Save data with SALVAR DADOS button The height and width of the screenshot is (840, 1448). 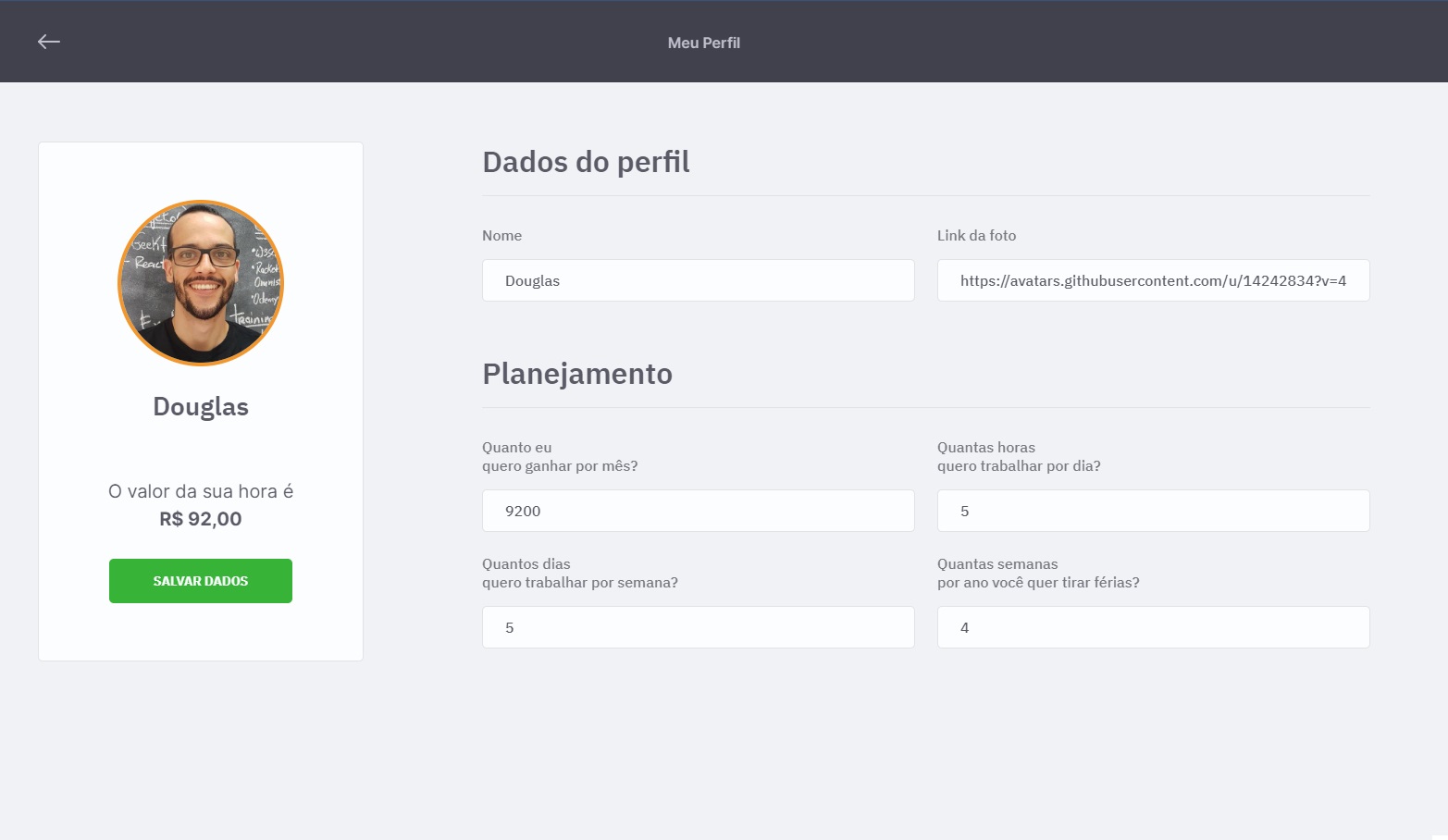[201, 581]
